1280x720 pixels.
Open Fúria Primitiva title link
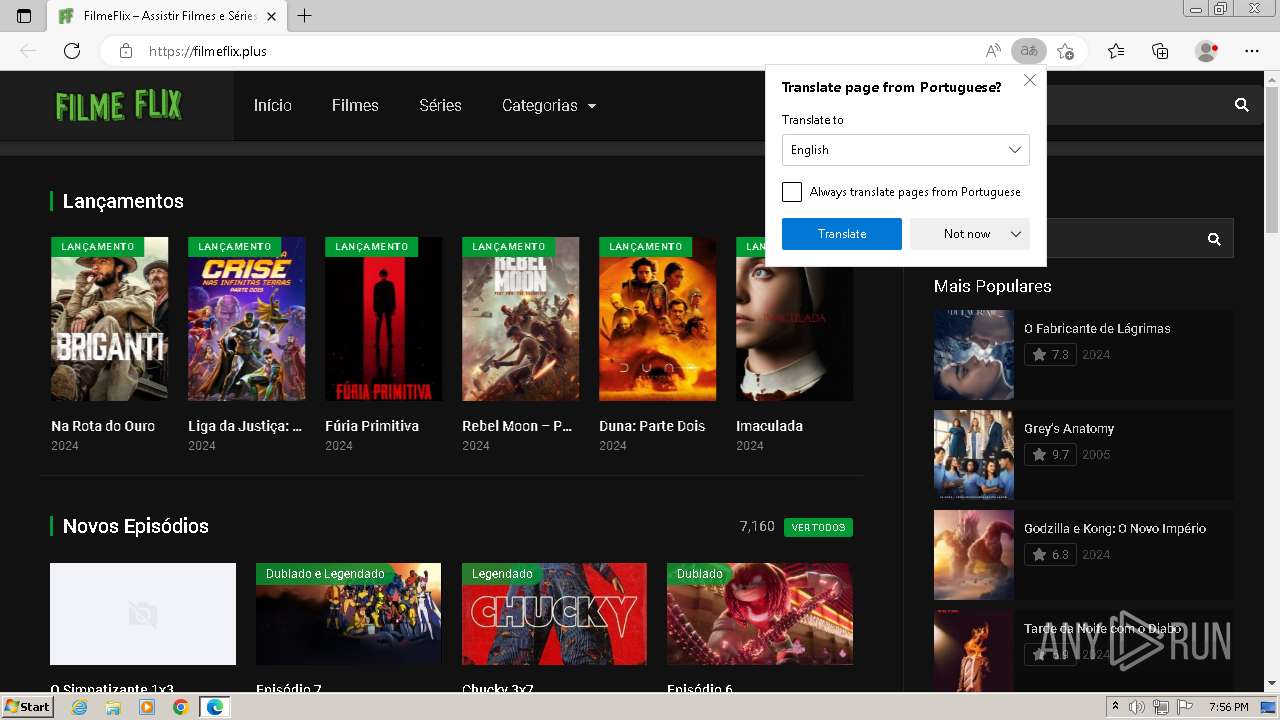point(372,426)
